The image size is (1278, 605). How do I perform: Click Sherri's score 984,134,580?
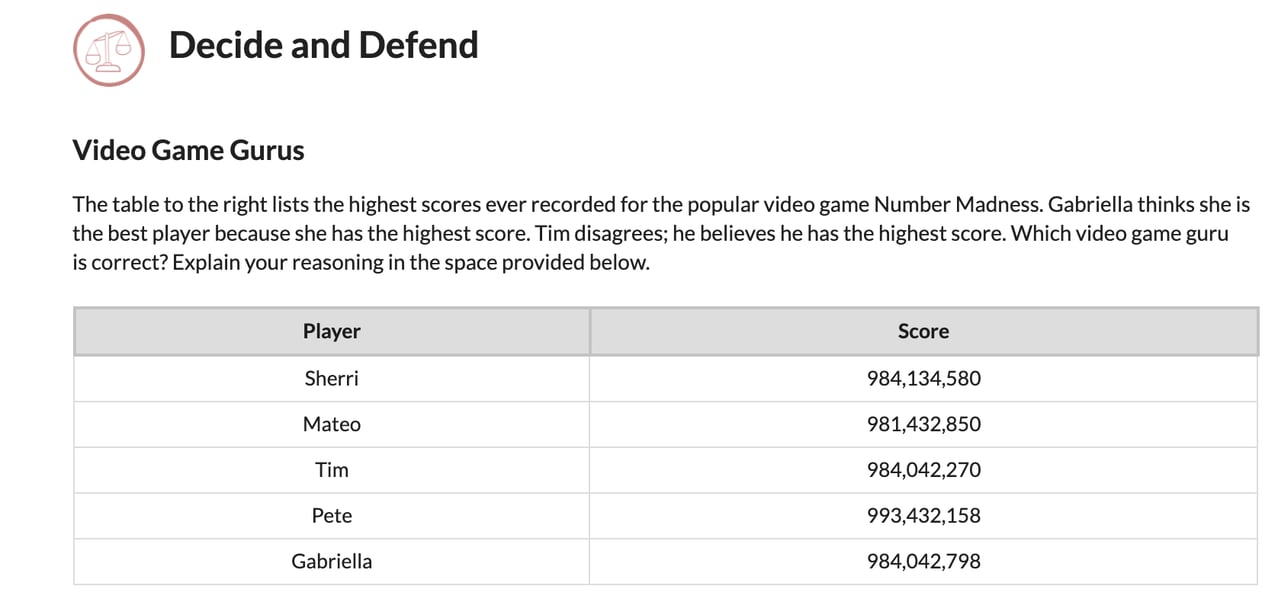pyautogui.click(x=923, y=379)
